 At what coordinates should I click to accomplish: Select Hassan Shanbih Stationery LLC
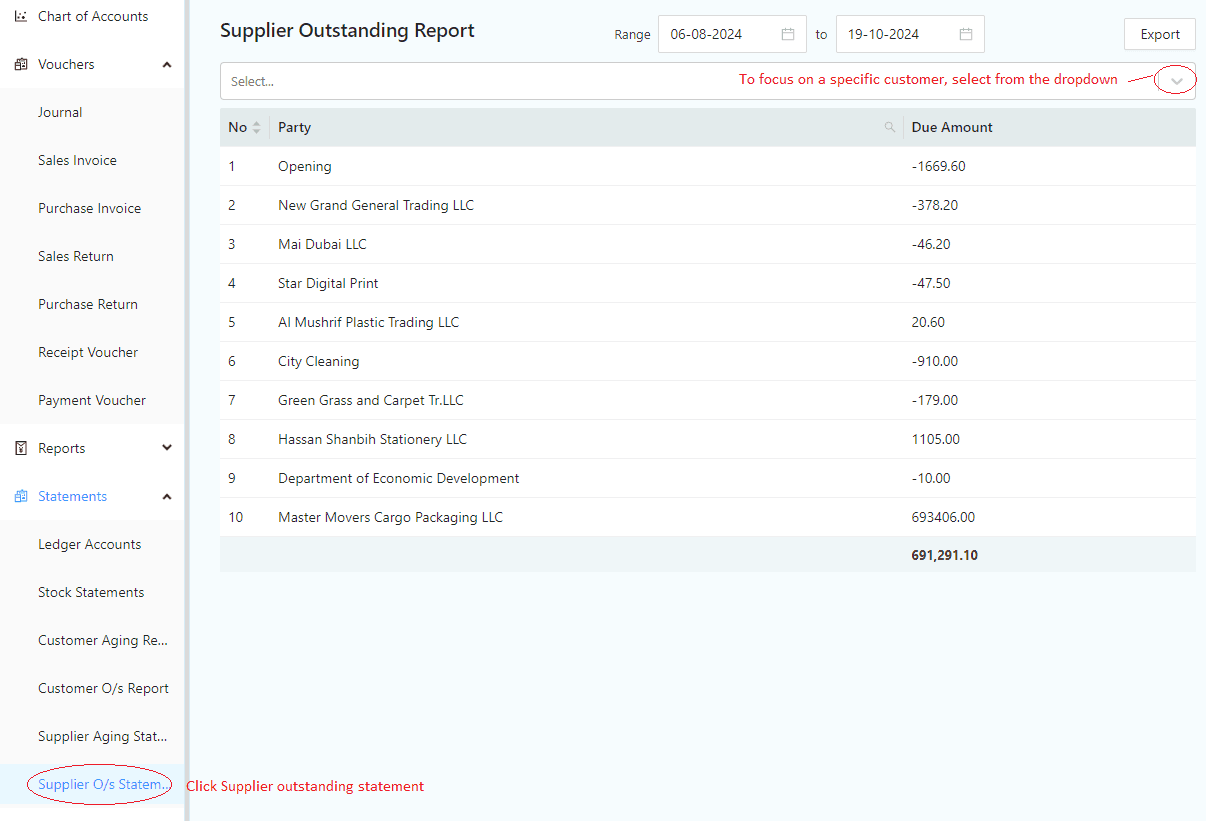tap(372, 439)
